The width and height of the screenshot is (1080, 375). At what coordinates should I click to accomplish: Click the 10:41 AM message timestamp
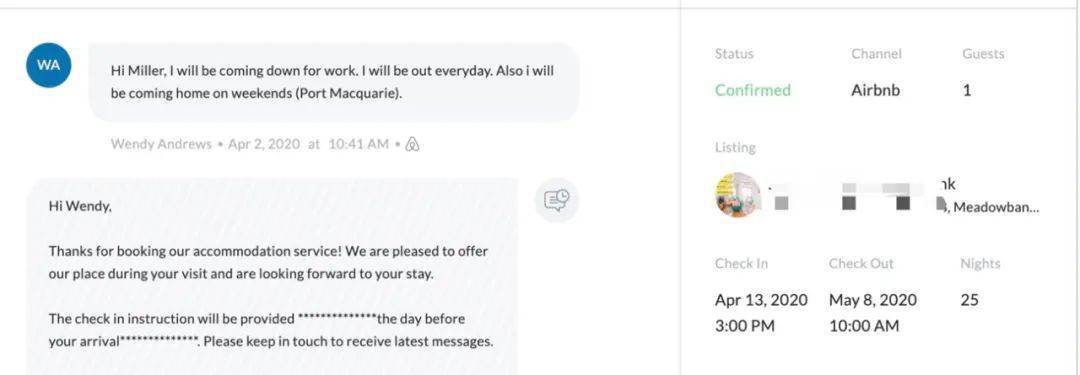[x=358, y=144]
